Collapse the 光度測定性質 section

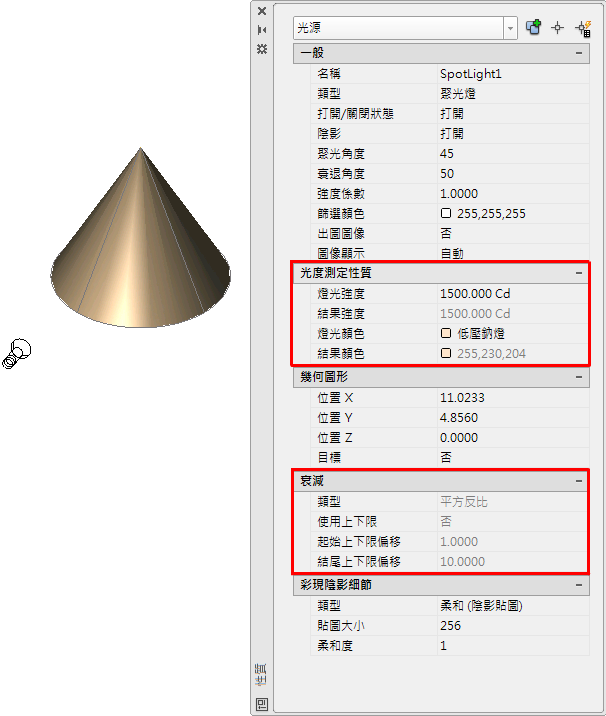coord(579,273)
